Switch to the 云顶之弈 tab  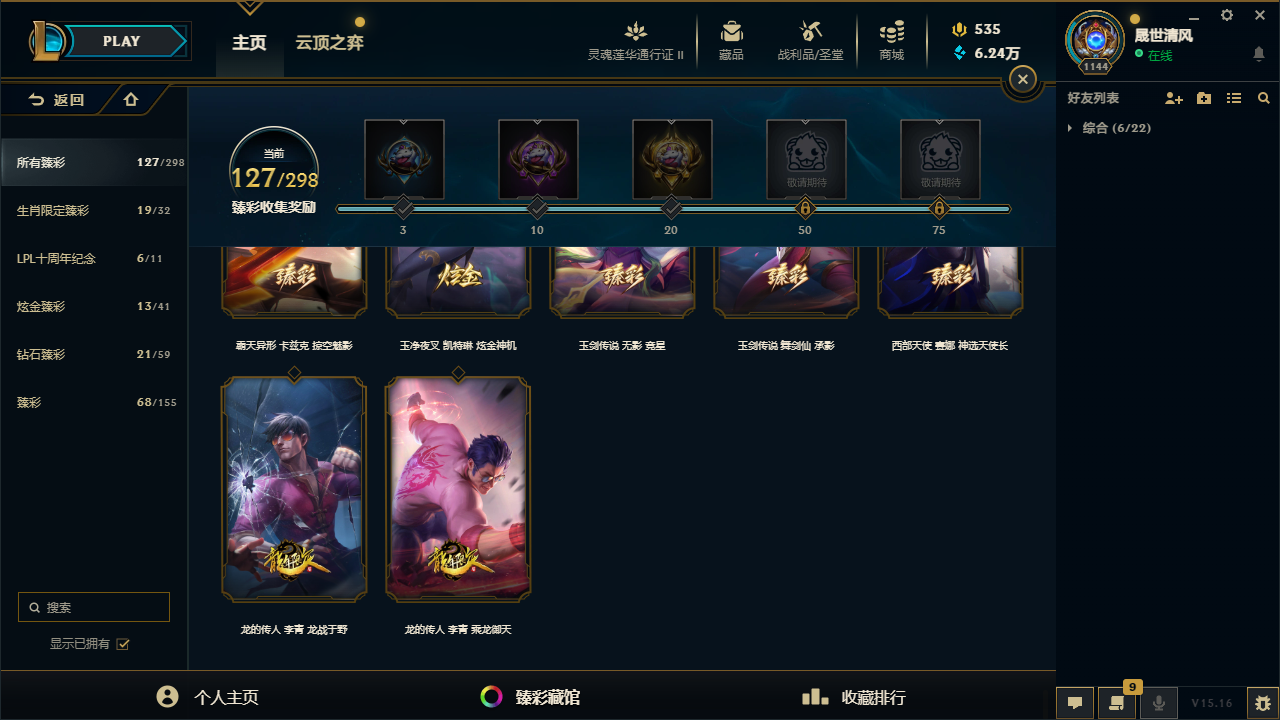pos(329,43)
